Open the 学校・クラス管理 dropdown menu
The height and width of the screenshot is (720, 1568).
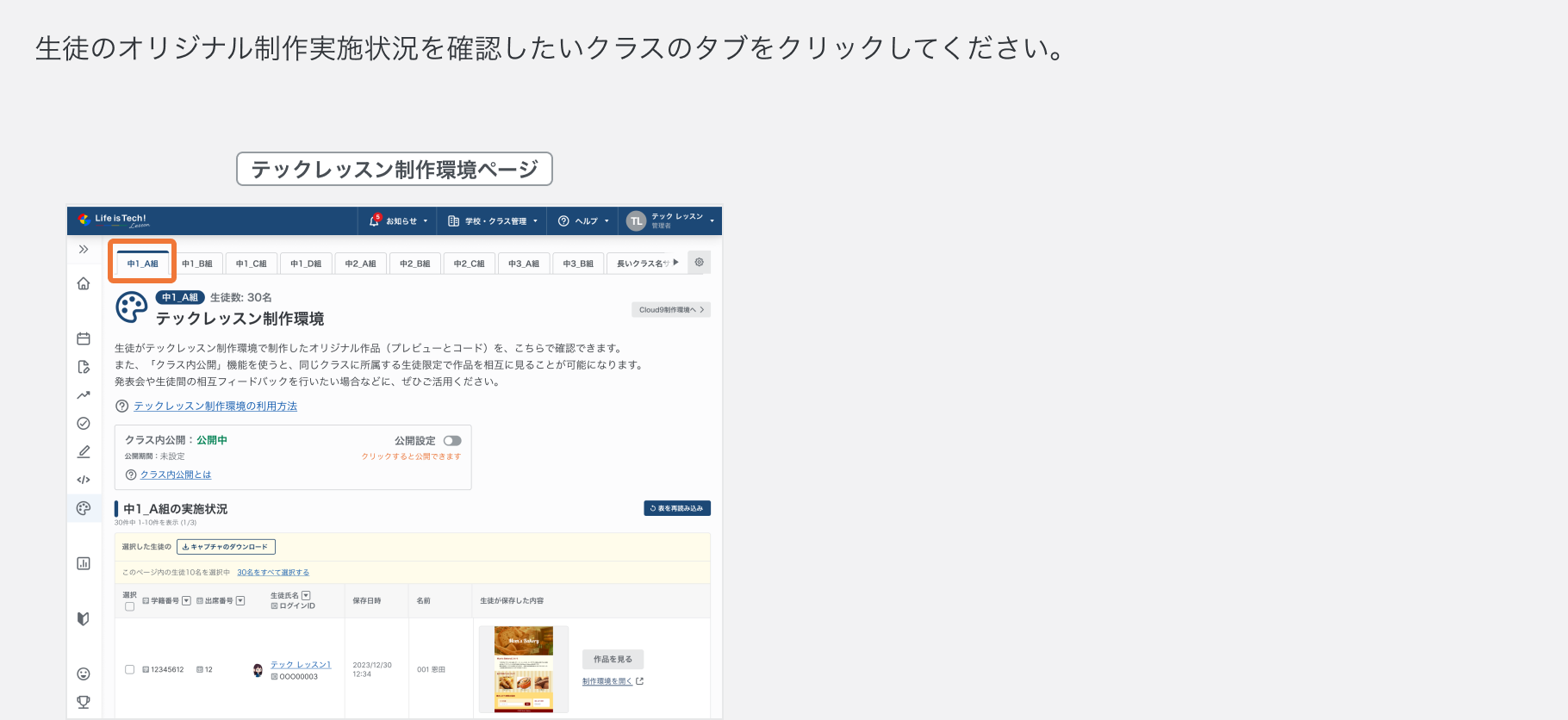click(x=492, y=220)
